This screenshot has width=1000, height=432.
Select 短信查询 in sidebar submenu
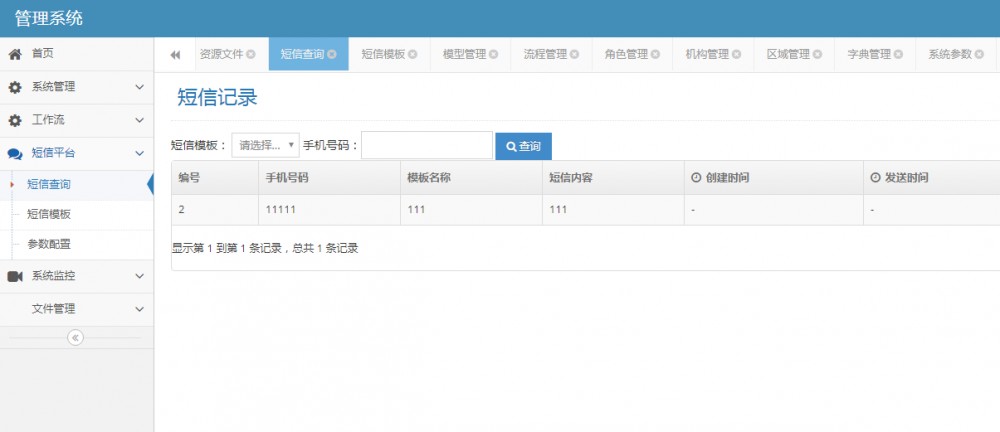tap(48, 184)
